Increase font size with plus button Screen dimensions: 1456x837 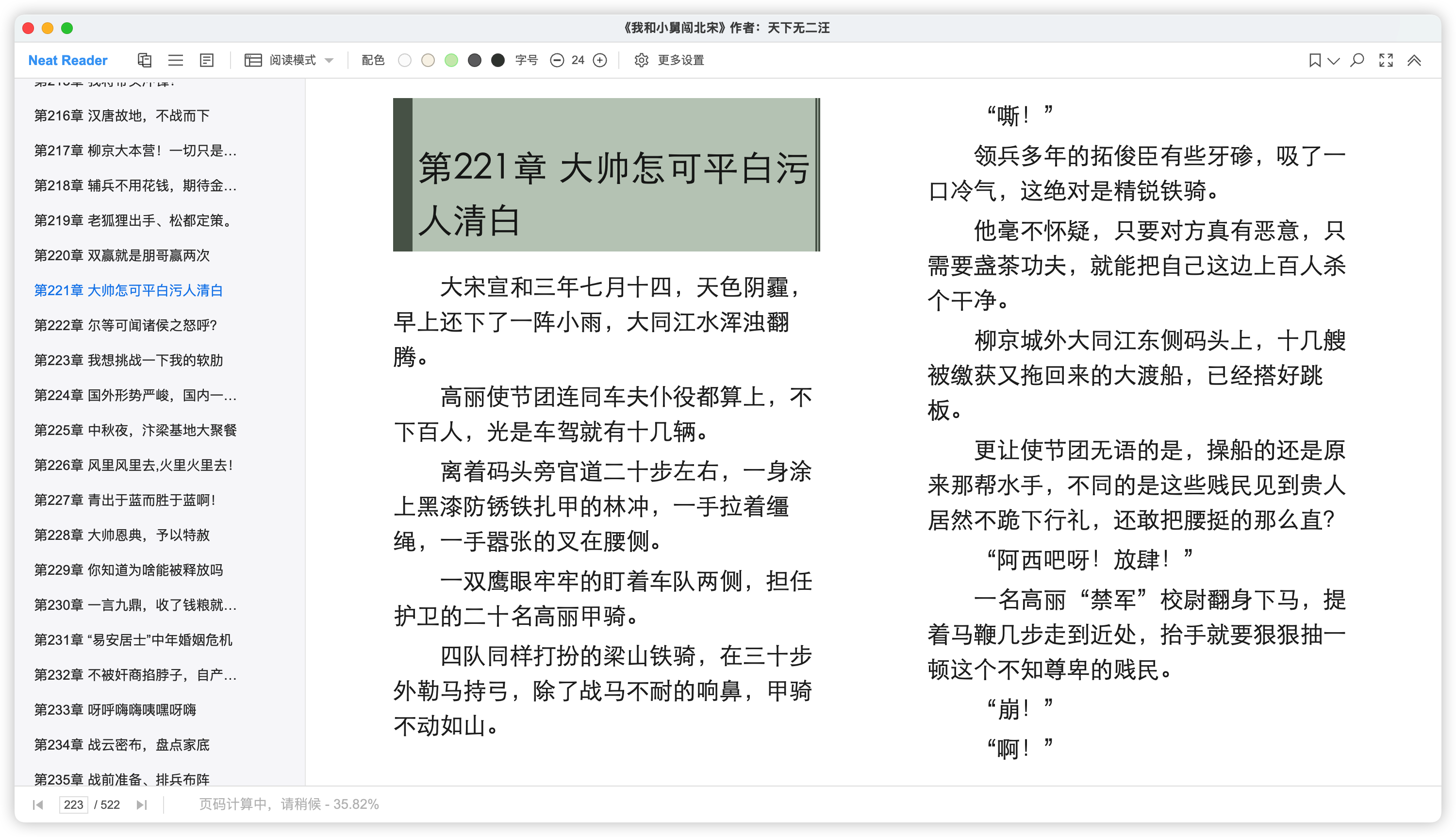tap(600, 60)
